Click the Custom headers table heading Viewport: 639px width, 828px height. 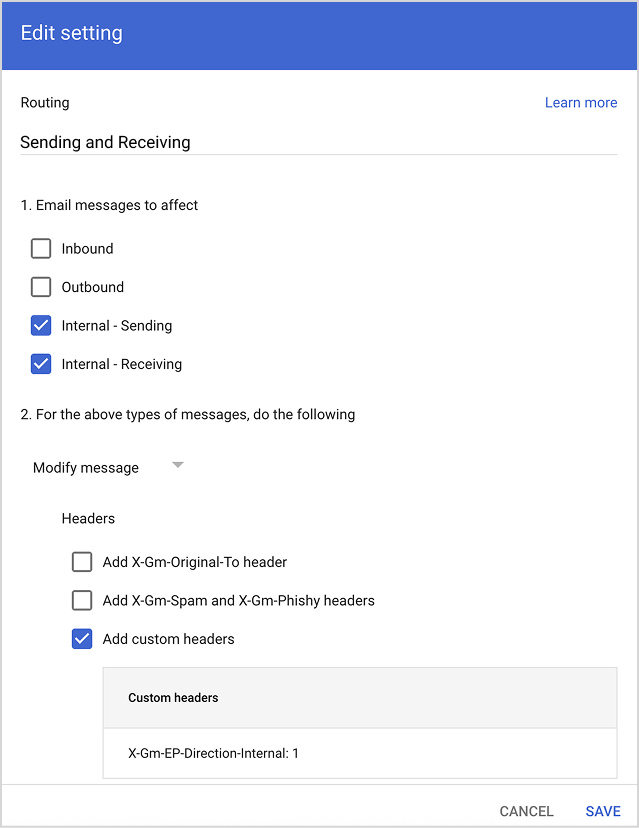173,698
